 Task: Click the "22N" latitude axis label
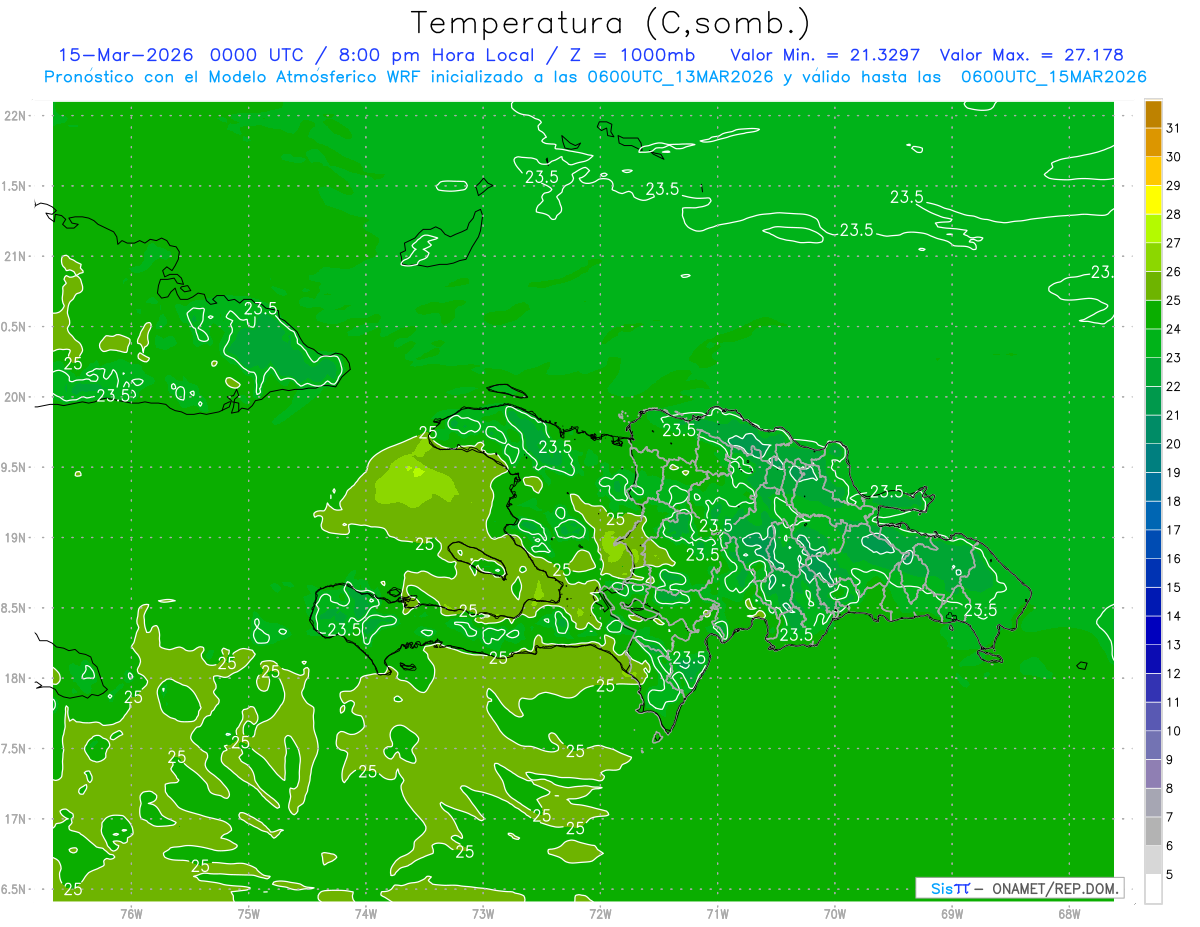click(x=17, y=115)
